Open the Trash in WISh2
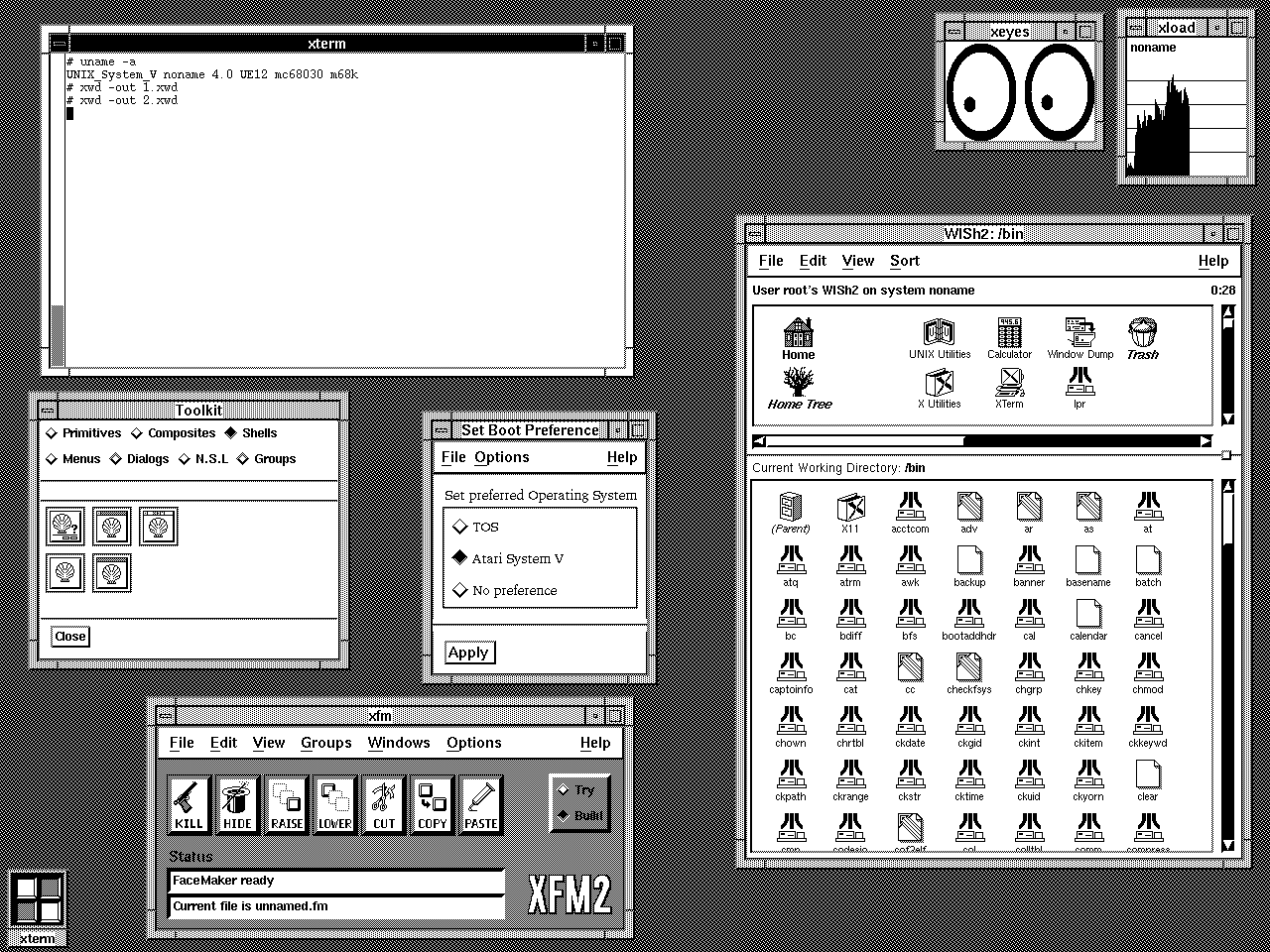 (1143, 332)
